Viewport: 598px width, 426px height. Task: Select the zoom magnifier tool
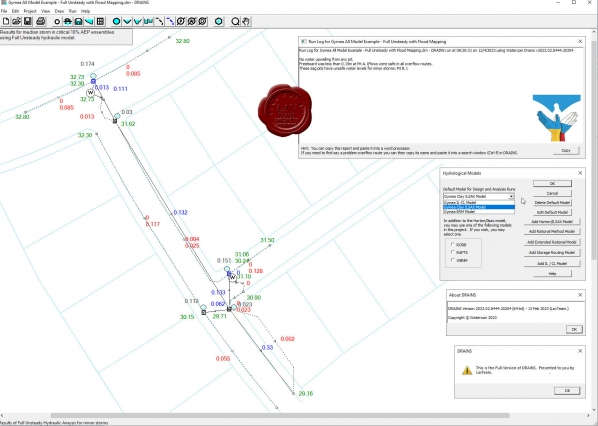pyautogui.click(x=235, y=21)
